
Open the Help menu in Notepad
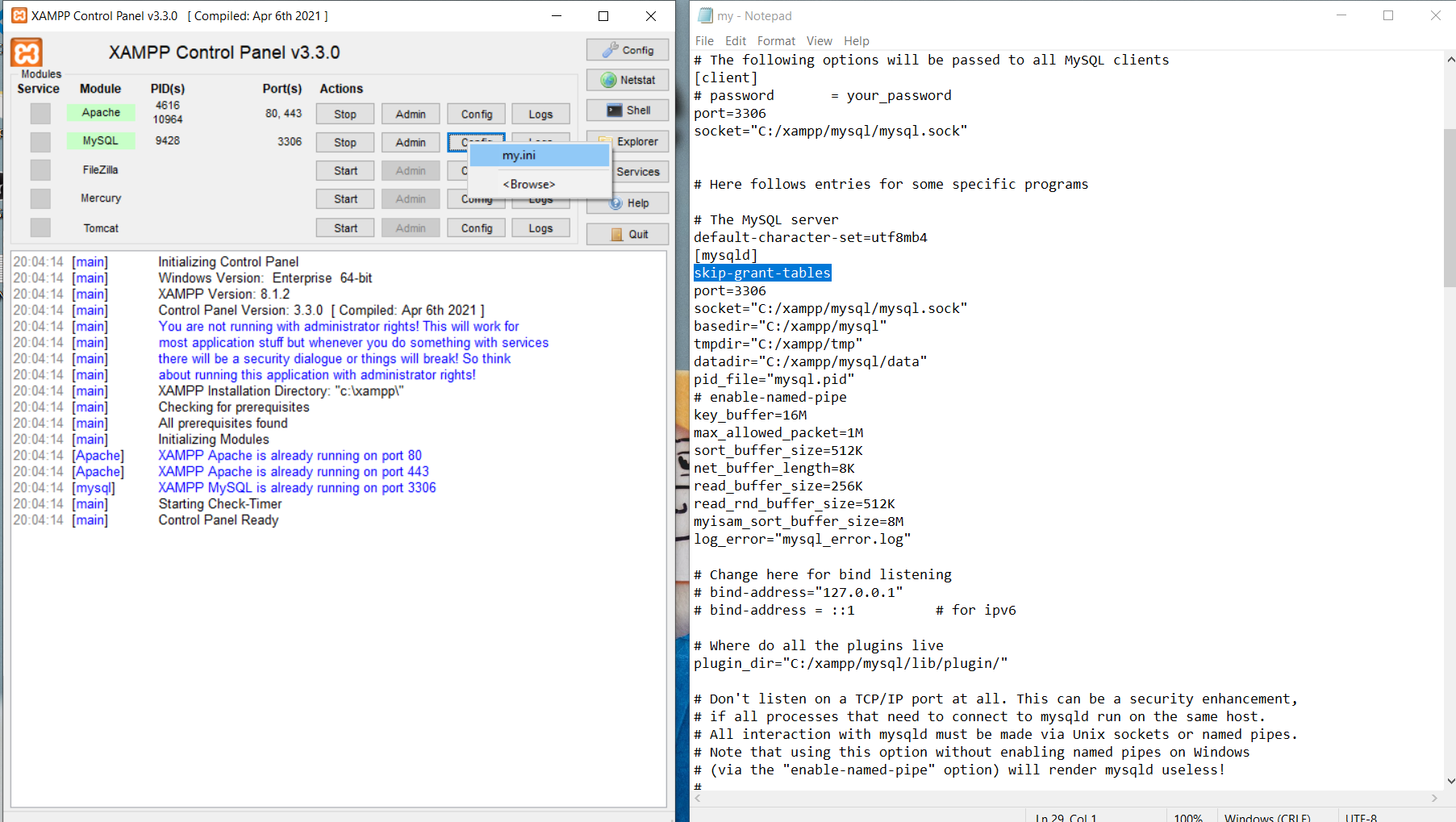pos(857,41)
